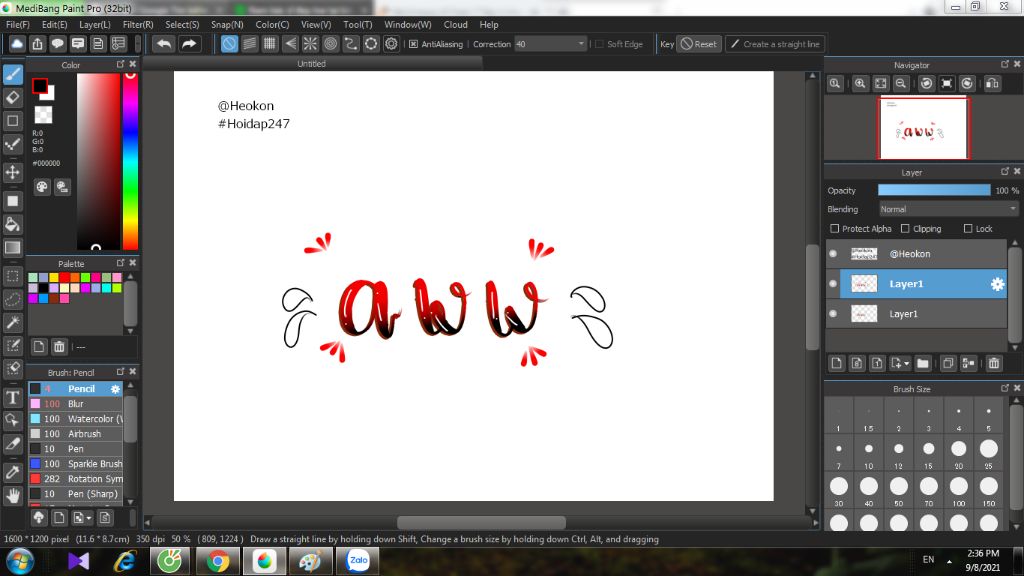The image size is (1024, 576).
Task: Open Filter menu
Action: click(x=138, y=24)
